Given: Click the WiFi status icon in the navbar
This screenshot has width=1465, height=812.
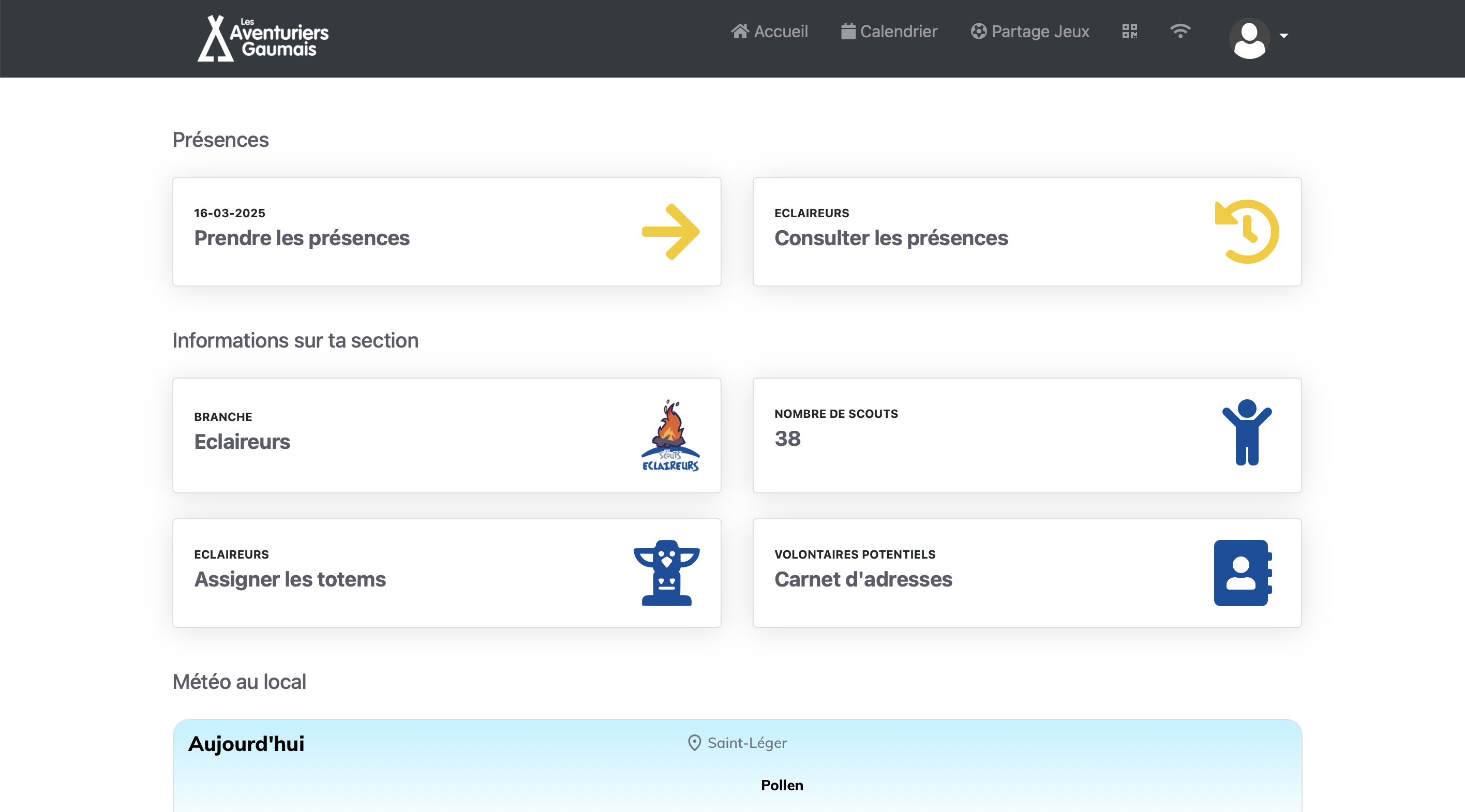Looking at the screenshot, I should [x=1181, y=32].
